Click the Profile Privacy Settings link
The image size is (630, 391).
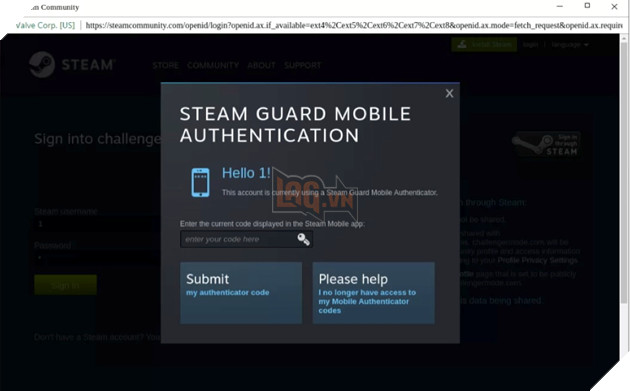point(537,260)
